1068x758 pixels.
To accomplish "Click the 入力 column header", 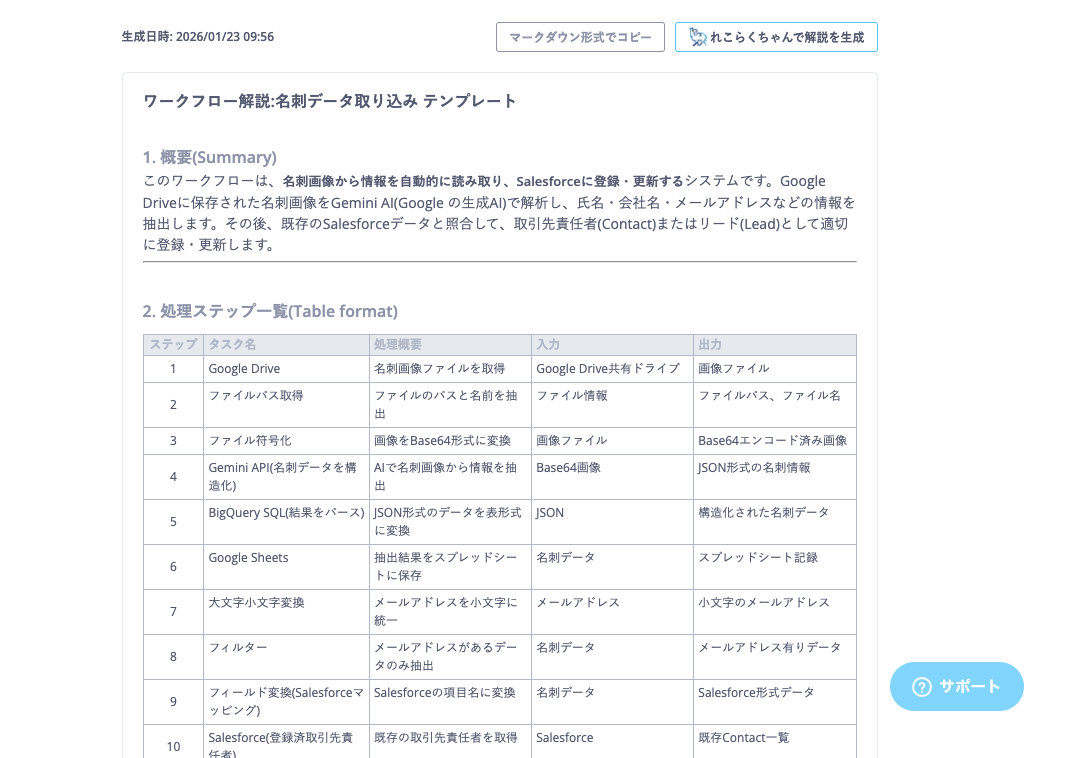I will coord(548,344).
